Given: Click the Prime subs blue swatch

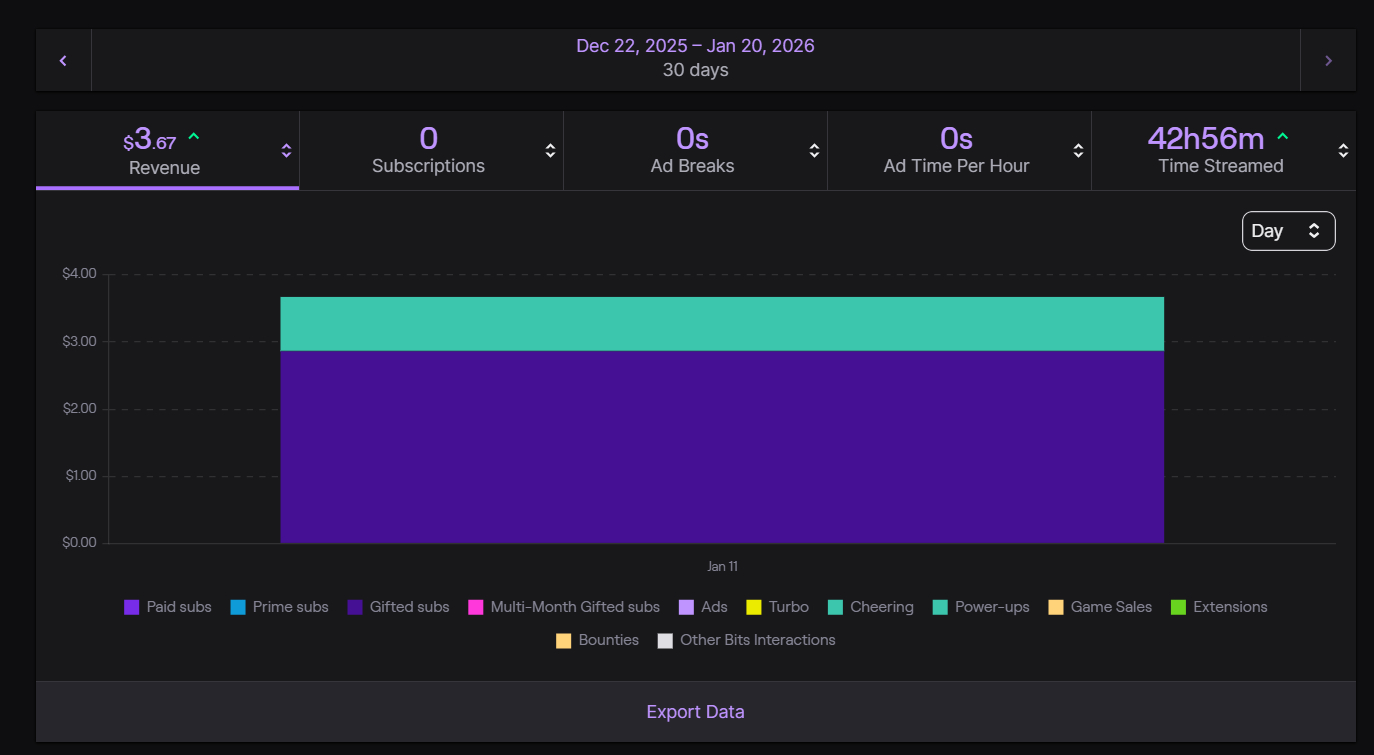Looking at the screenshot, I should (x=238, y=607).
